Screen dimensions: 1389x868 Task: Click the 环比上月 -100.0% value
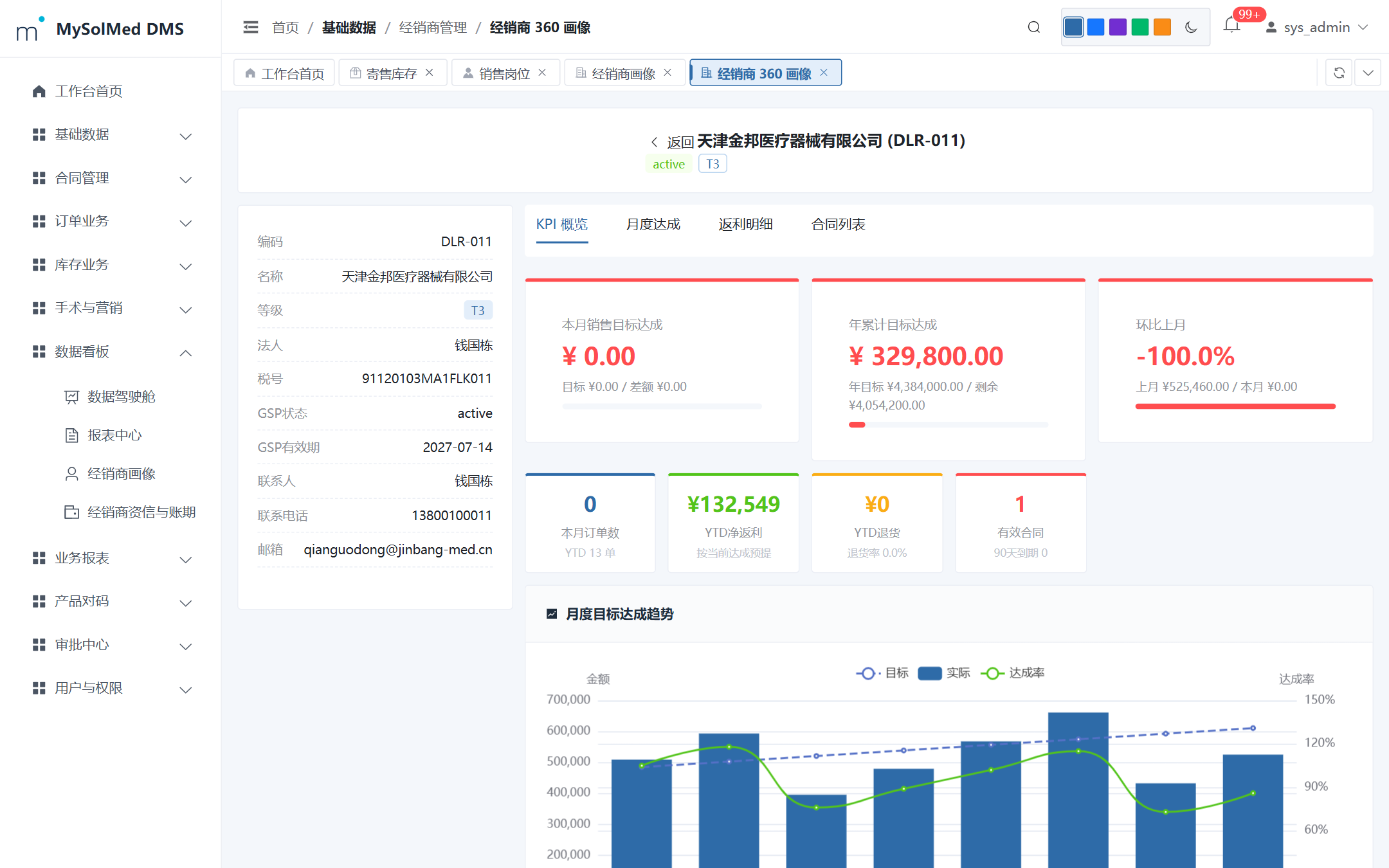[x=1185, y=357]
